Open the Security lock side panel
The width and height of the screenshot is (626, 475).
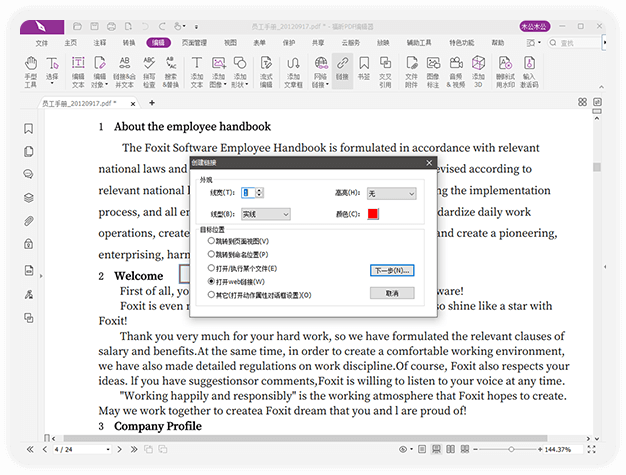[28, 243]
